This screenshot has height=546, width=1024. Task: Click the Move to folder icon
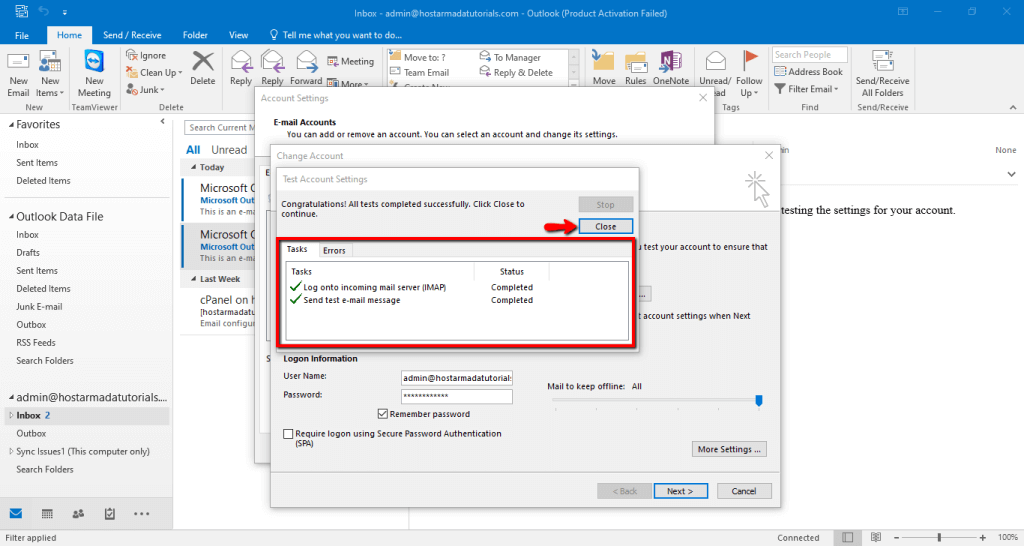pyautogui.click(x=603, y=61)
